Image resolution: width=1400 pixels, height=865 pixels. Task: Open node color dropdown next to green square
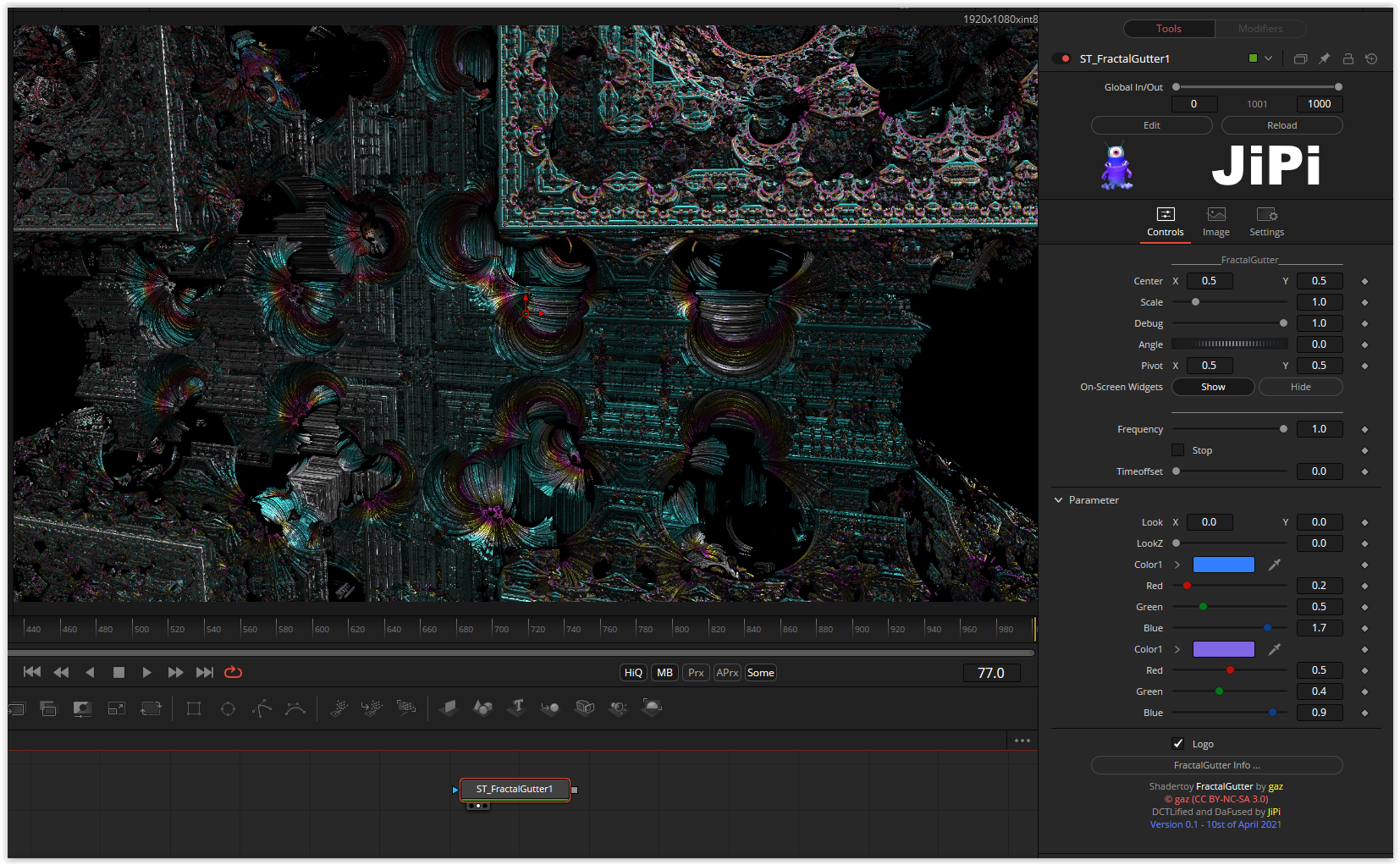point(1268,58)
